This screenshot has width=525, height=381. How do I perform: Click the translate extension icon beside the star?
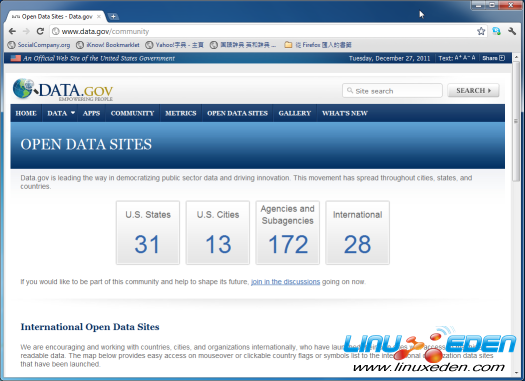coord(496,31)
